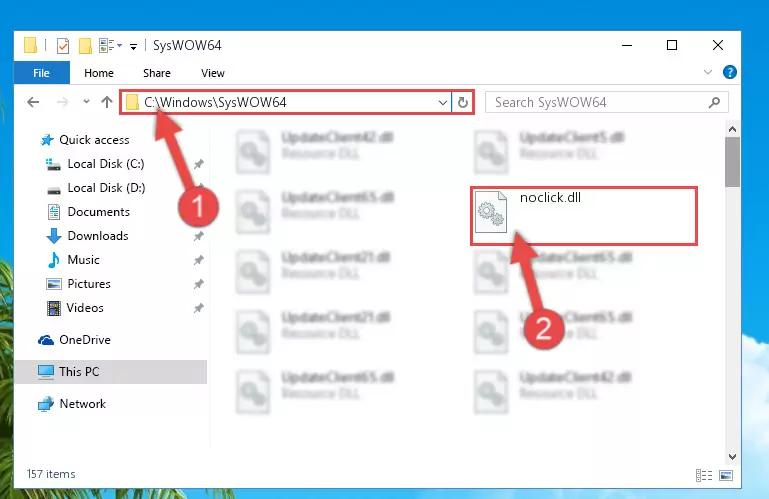Minimize the SysWOW64 window

pos(627,45)
